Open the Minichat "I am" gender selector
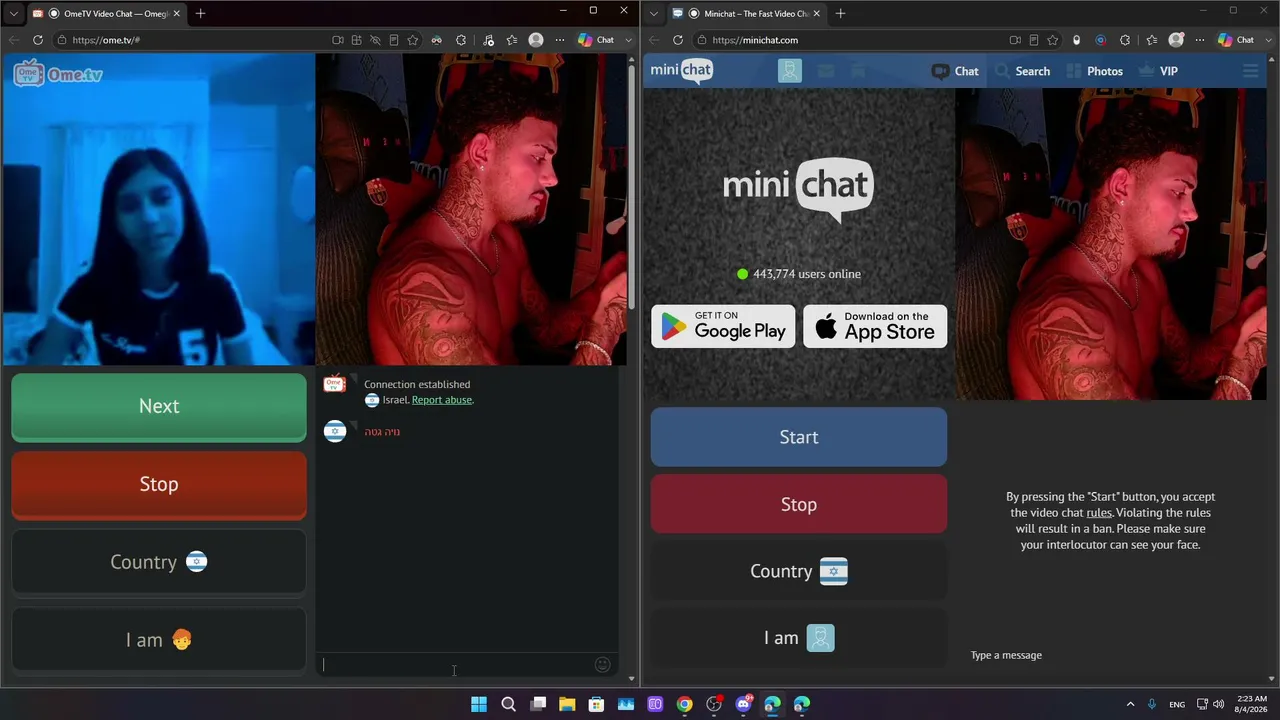The width and height of the screenshot is (1280, 720). pyautogui.click(x=799, y=638)
